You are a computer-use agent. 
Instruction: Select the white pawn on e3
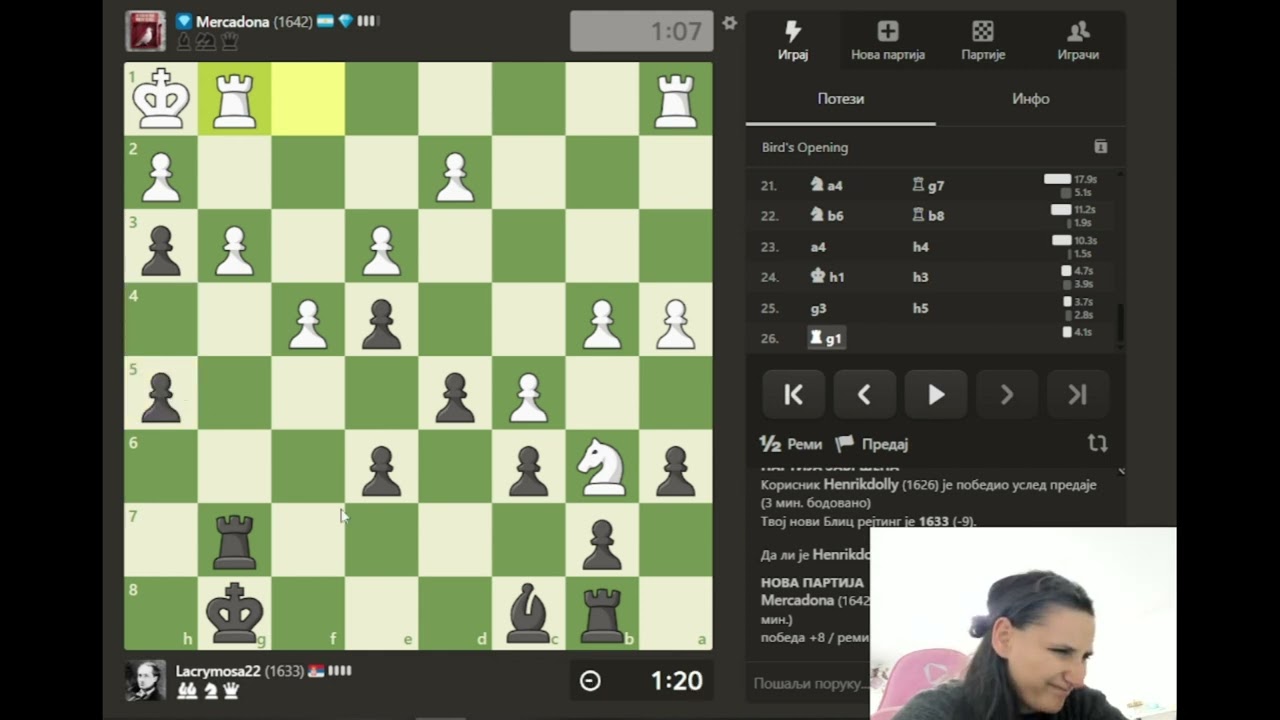[382, 247]
